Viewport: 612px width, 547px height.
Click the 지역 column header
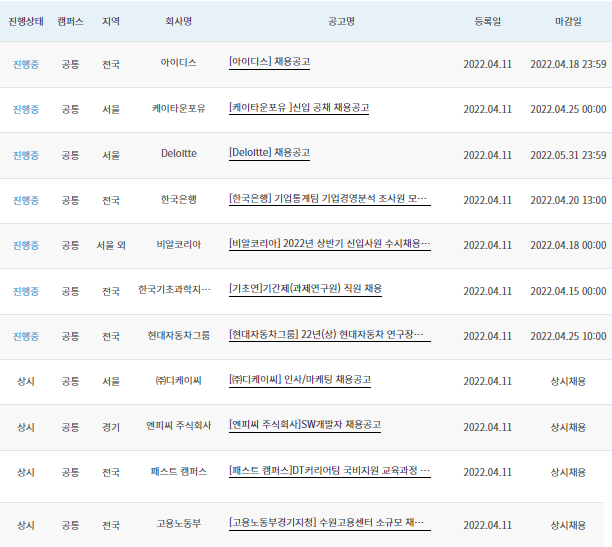click(111, 21)
